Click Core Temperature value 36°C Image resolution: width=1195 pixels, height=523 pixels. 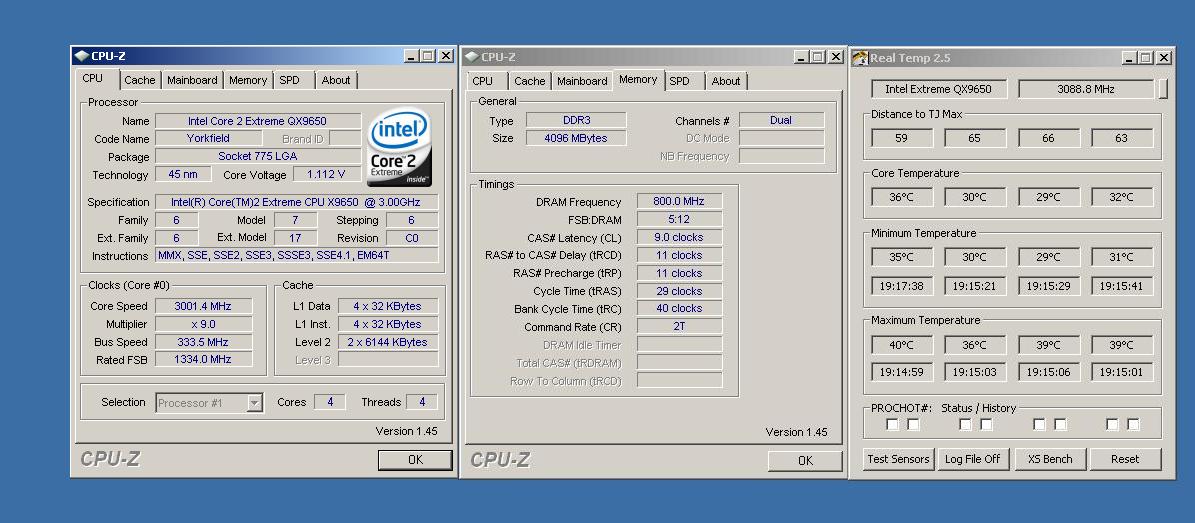click(902, 197)
